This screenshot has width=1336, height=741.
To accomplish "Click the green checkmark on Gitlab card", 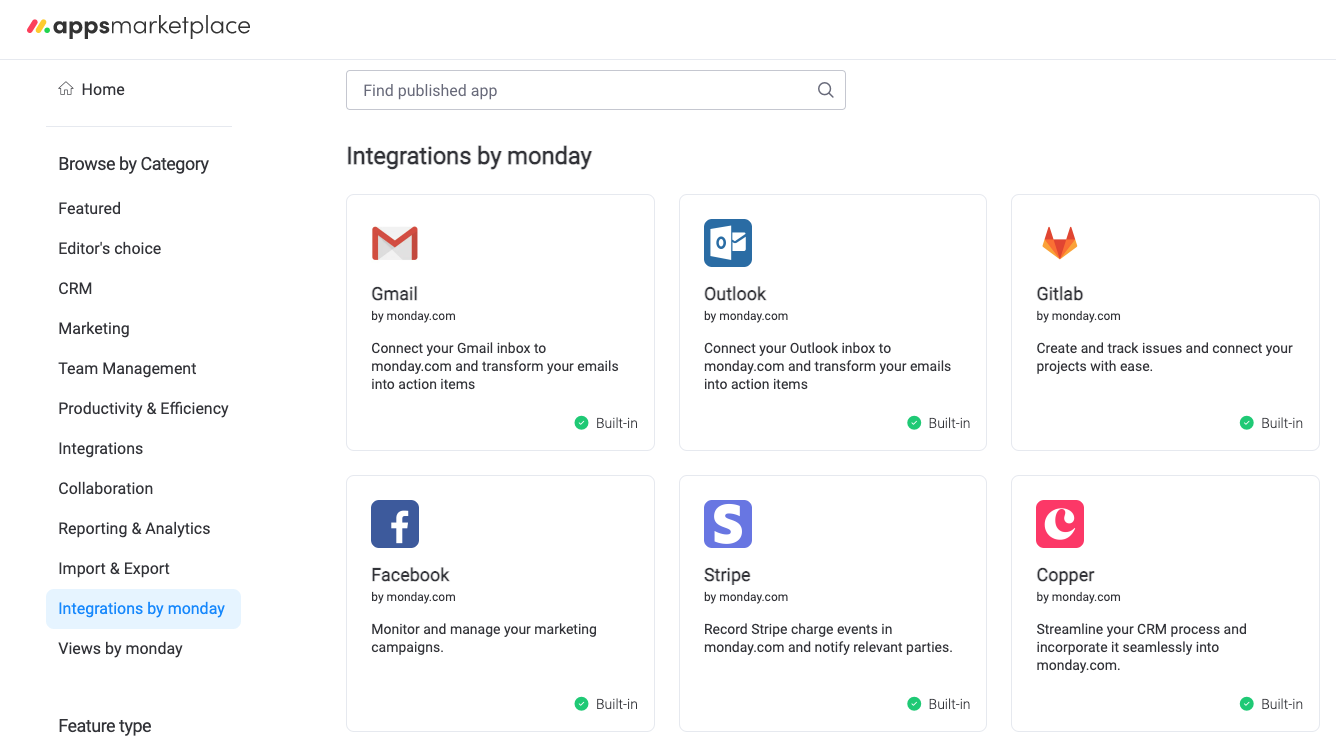I will (1247, 423).
